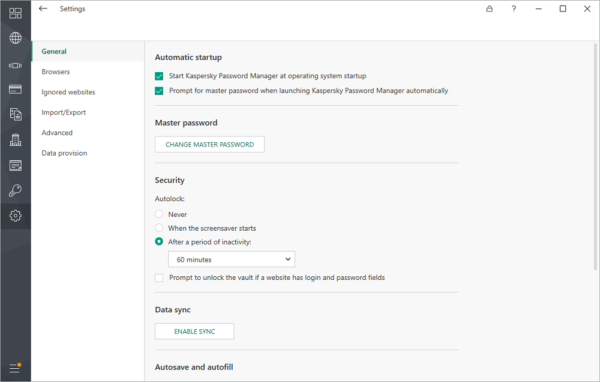
Task: Click the Data sync heading
Action: point(173,310)
